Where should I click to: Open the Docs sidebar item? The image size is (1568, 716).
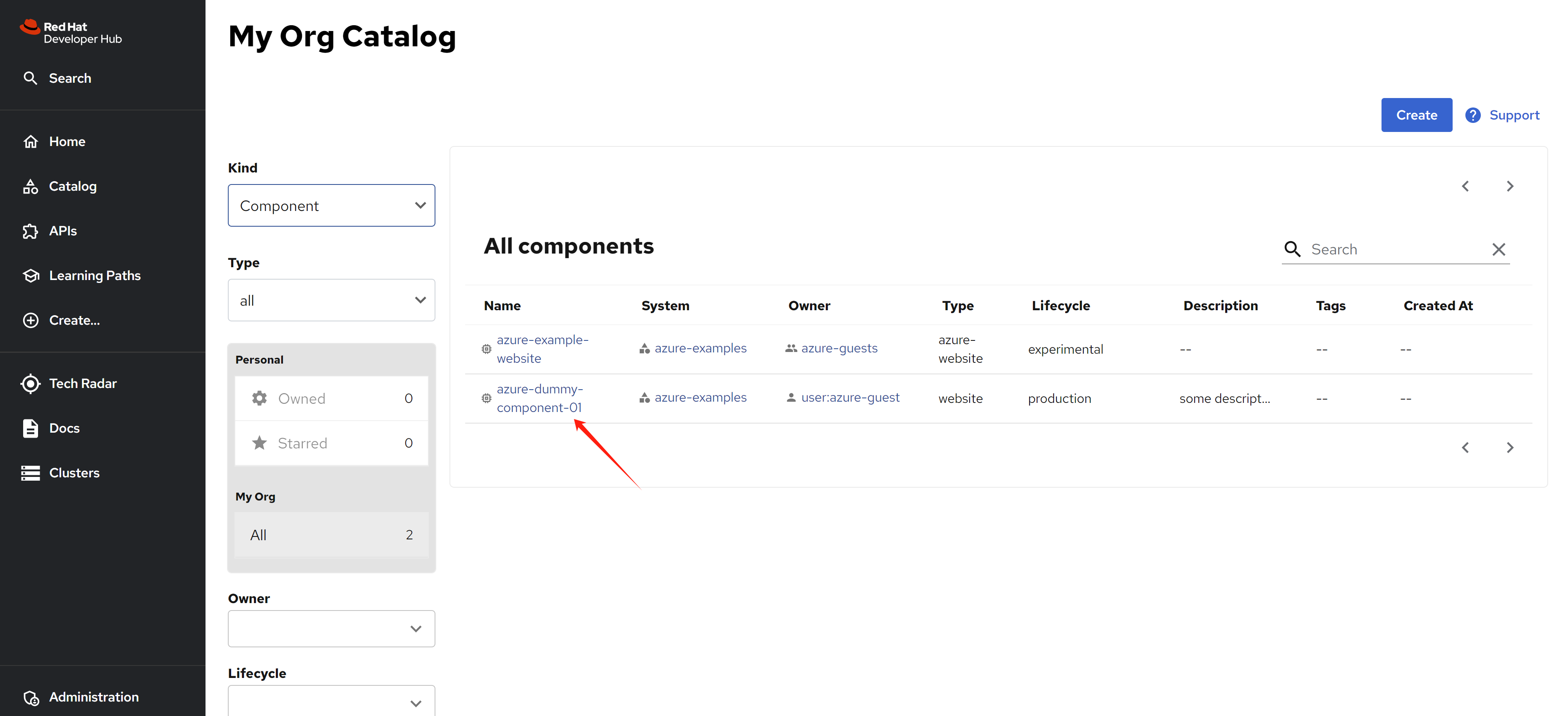tap(64, 428)
